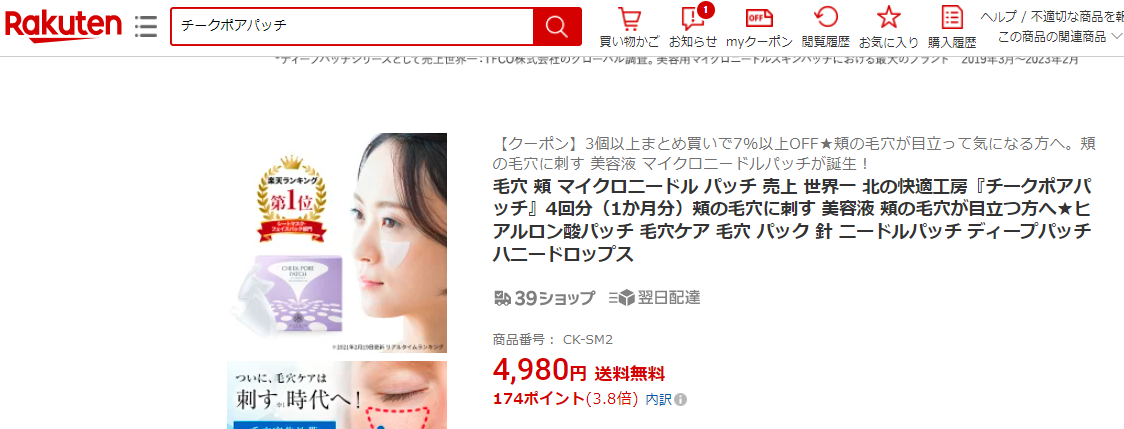The width and height of the screenshot is (1124, 429).
Task: Click the 翌日配達 next-day delivery badge
Action: coord(654,298)
